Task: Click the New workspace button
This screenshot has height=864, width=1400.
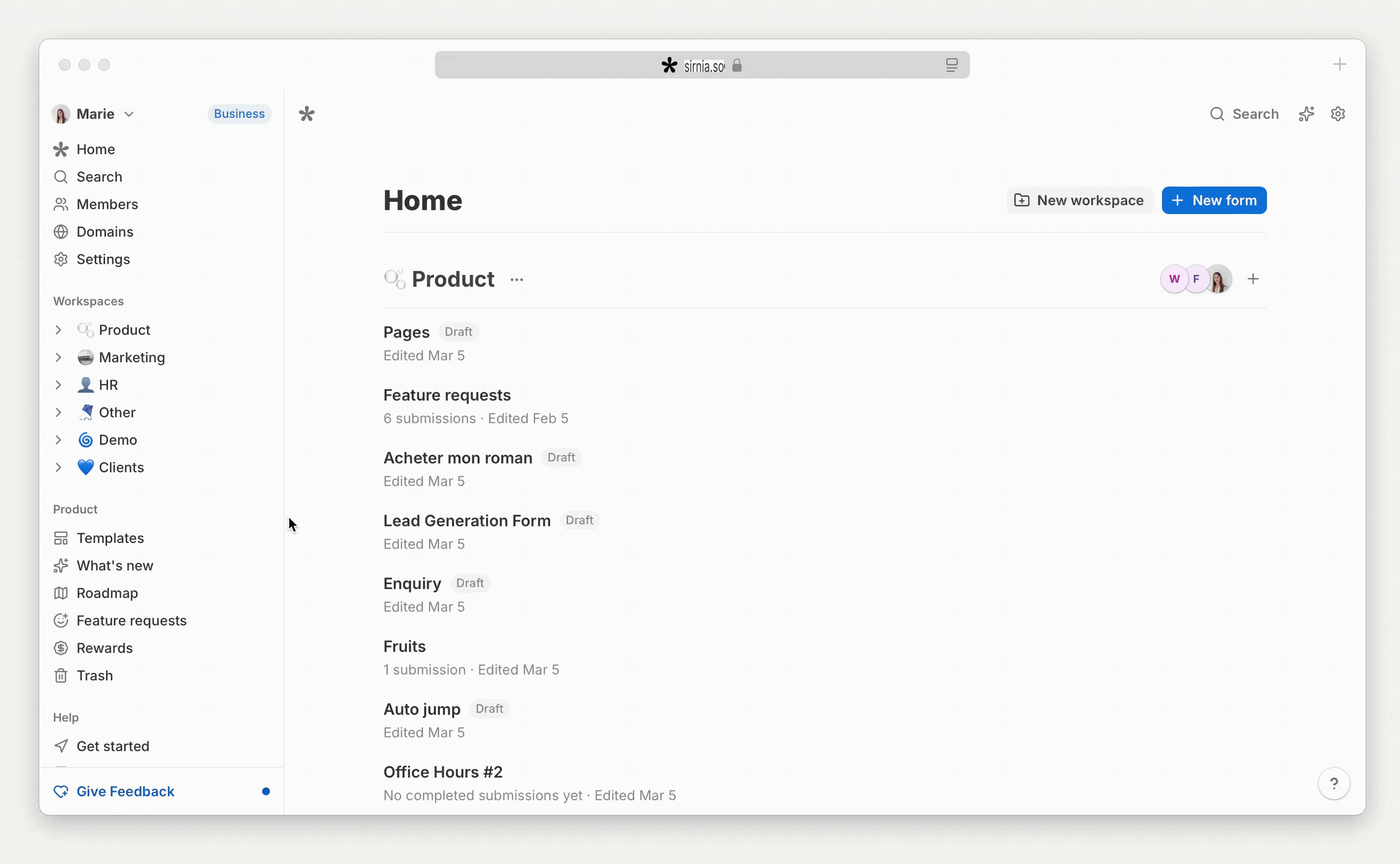Action: pos(1079,200)
